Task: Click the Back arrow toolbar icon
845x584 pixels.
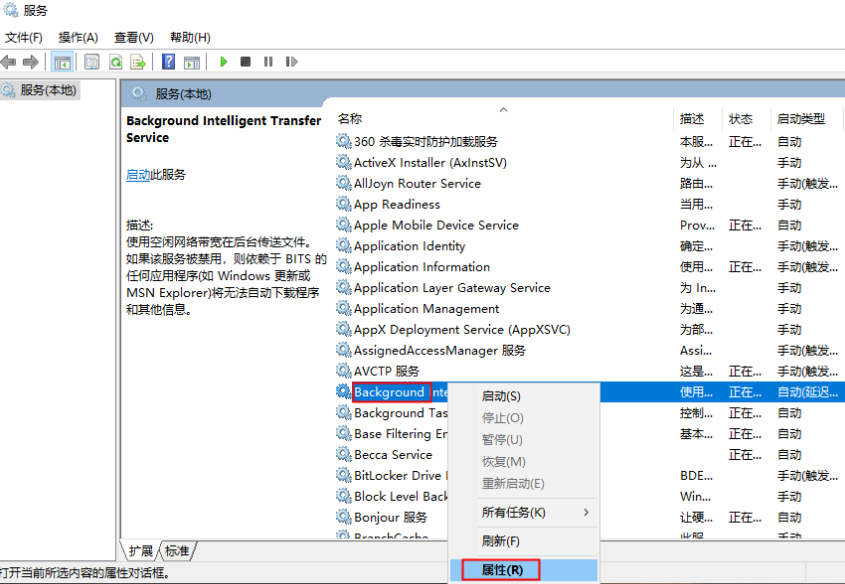Action: point(9,62)
